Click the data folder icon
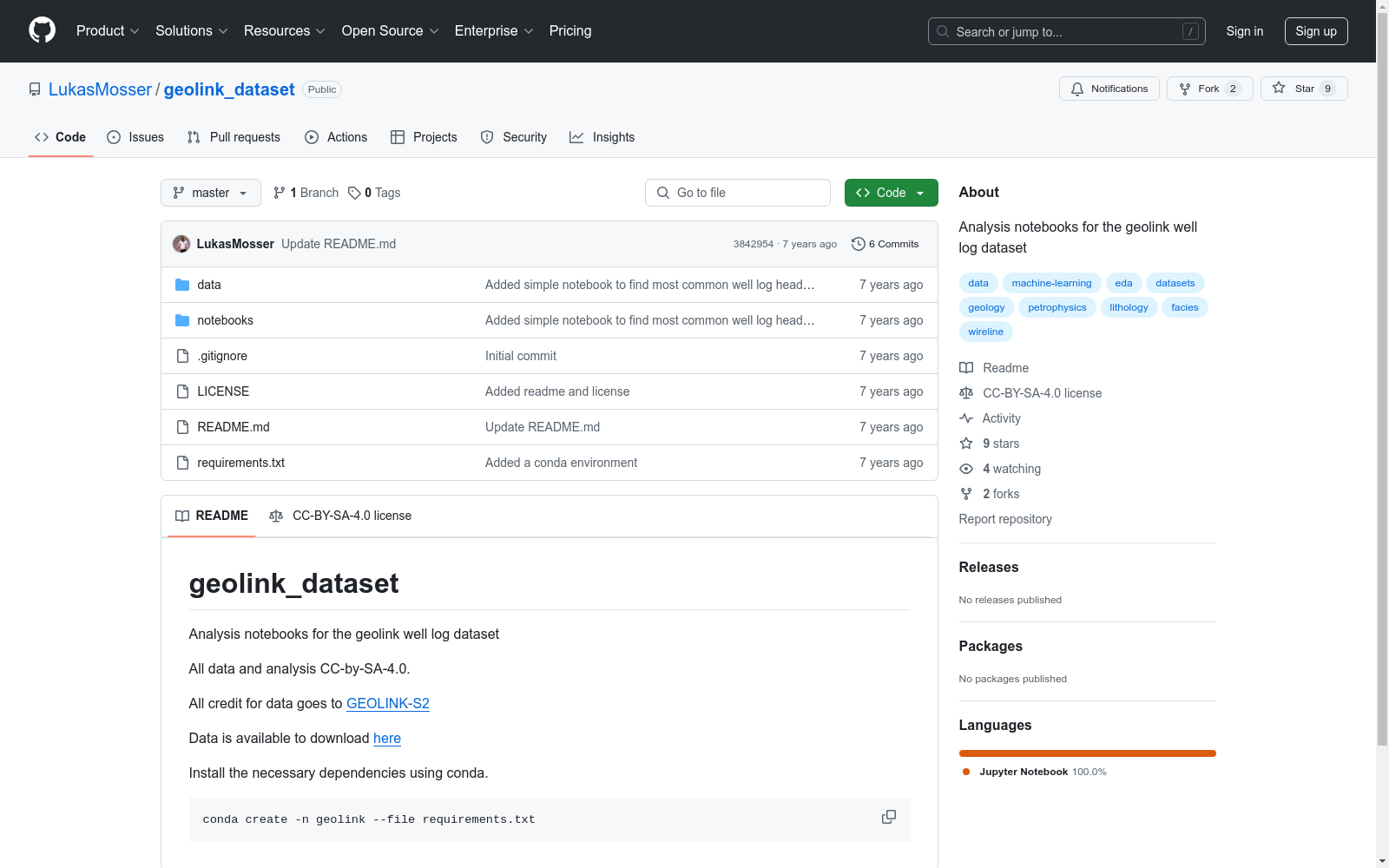 coord(182,285)
